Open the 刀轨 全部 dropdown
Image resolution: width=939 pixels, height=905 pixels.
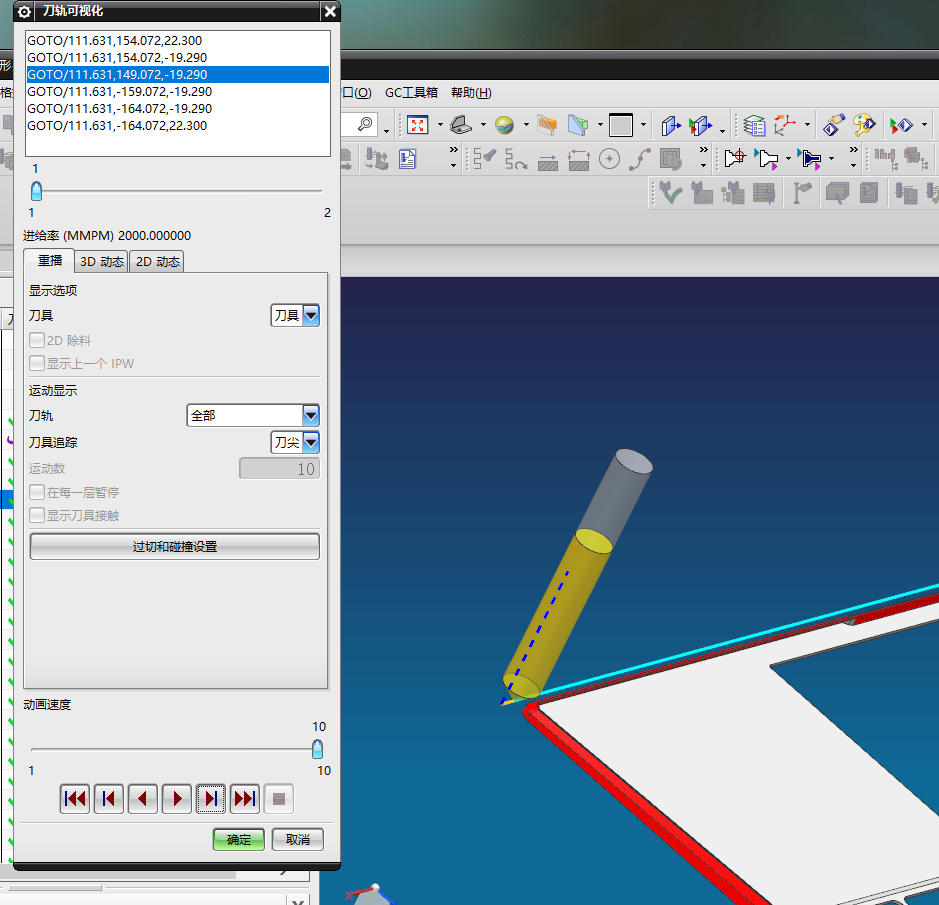253,415
